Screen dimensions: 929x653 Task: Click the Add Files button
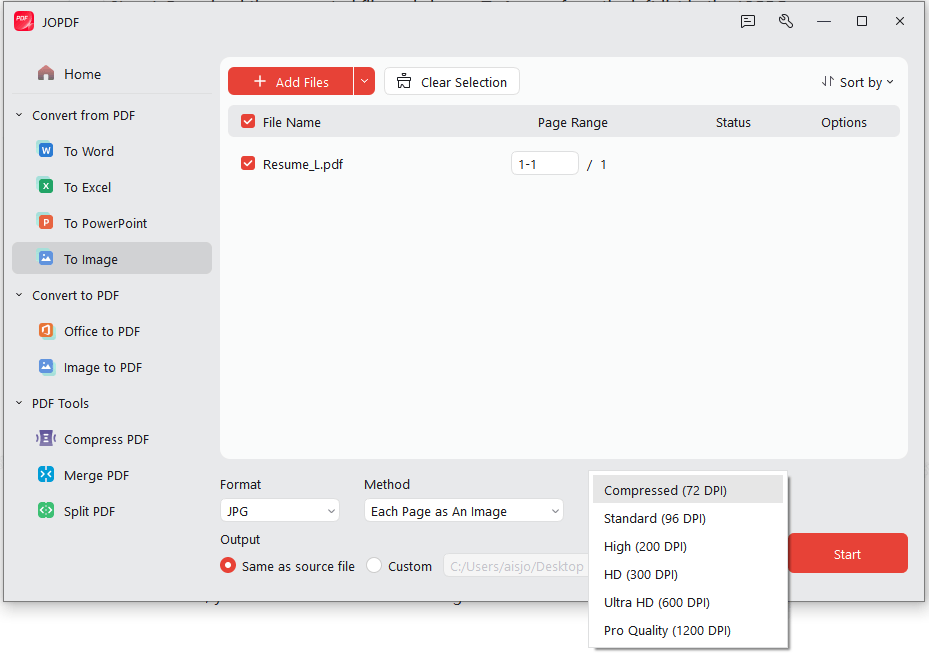tap(290, 81)
